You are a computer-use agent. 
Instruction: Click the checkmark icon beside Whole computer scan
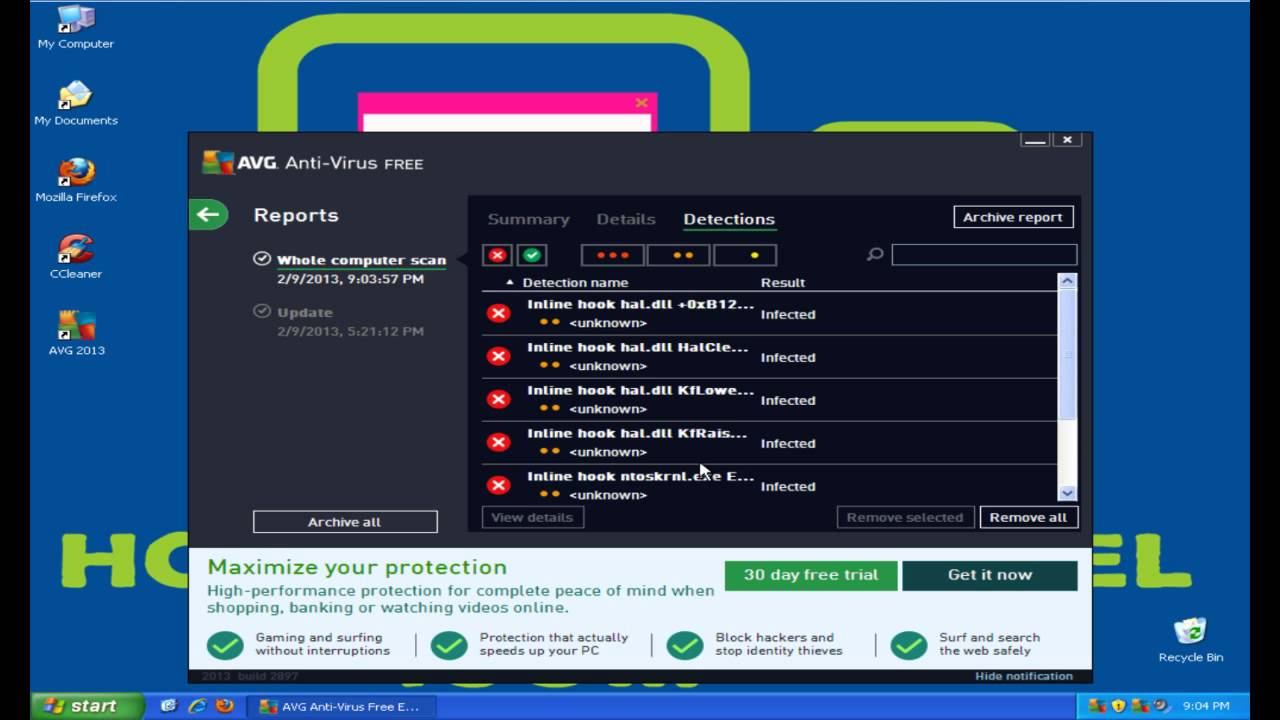pos(262,259)
